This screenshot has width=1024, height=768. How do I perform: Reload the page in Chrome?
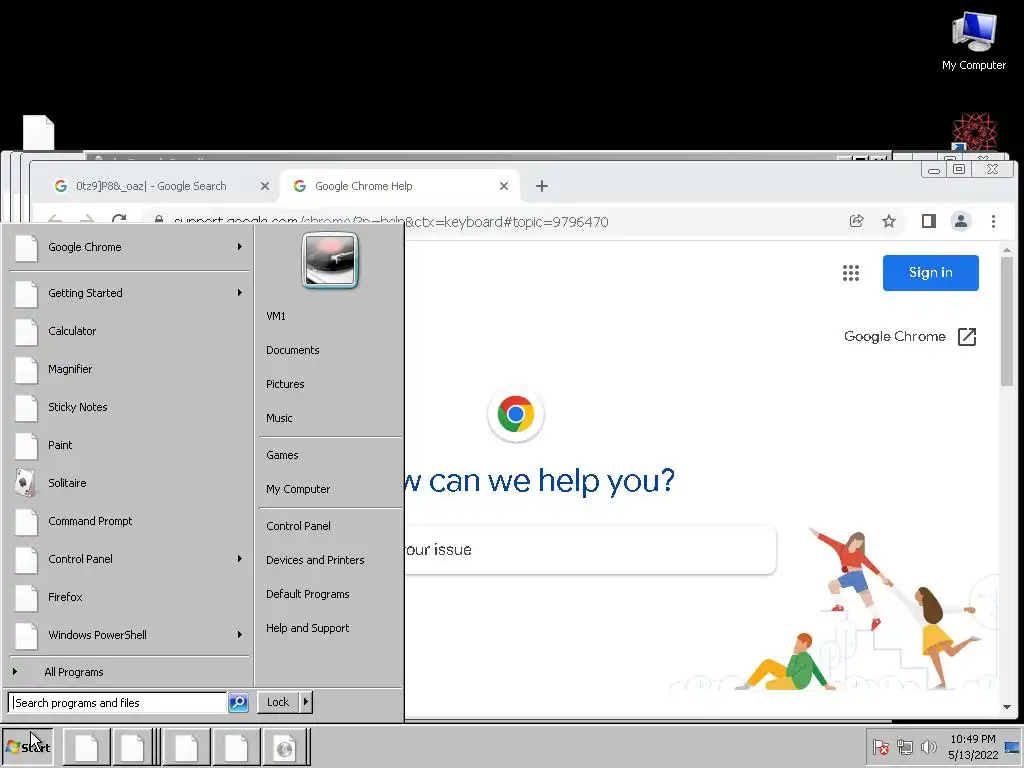[x=119, y=220]
